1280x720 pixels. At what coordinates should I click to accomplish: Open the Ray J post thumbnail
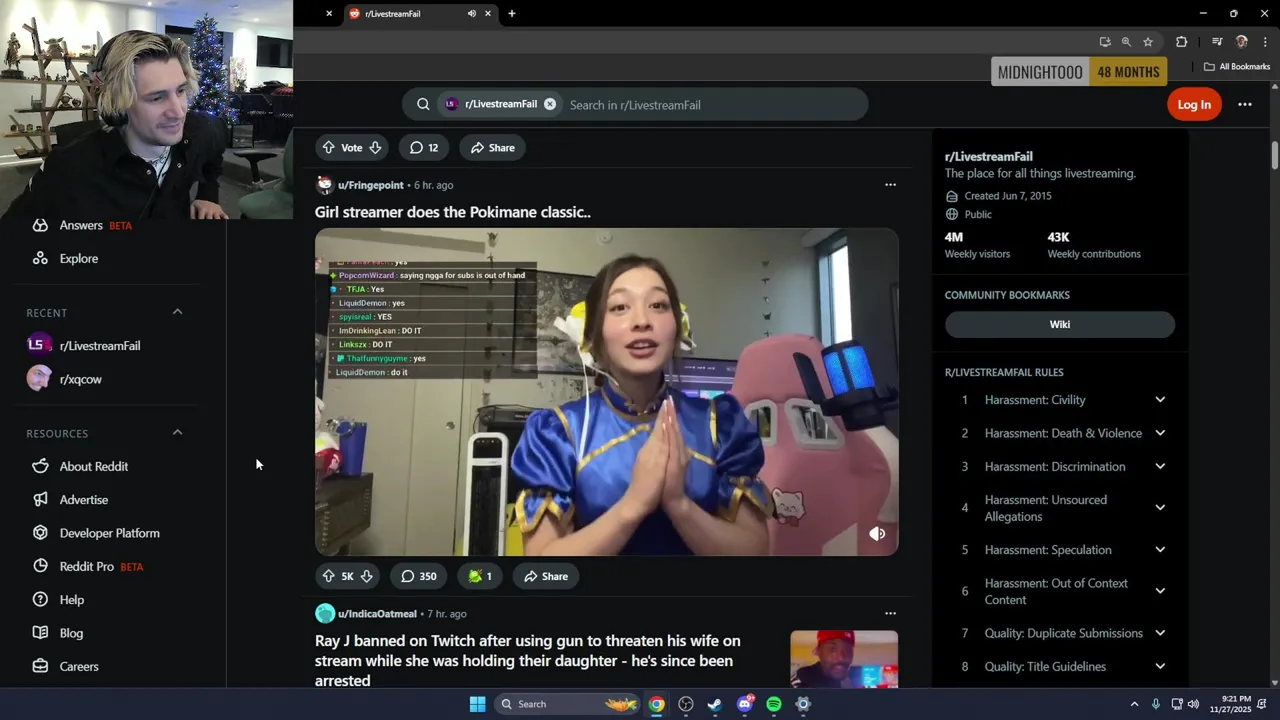coord(844,659)
